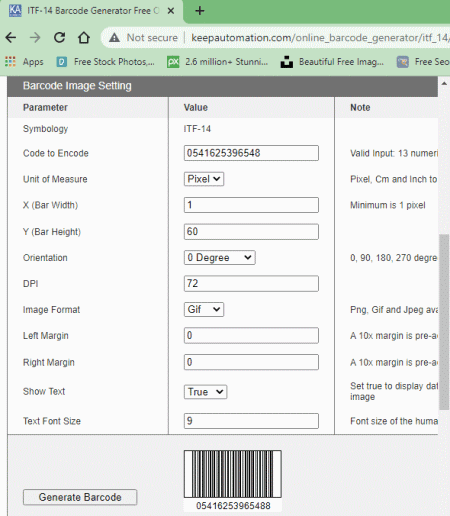This screenshot has height=516, width=450.
Task: Open Show Text True dropdown
Action: point(205,392)
